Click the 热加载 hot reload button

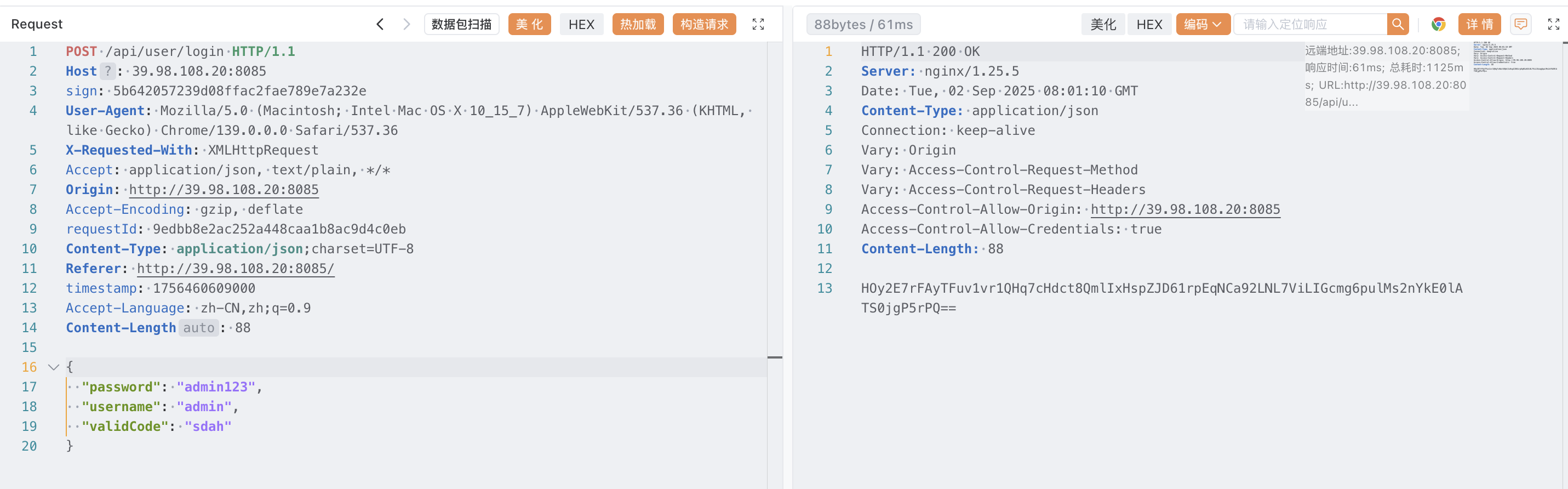(637, 24)
